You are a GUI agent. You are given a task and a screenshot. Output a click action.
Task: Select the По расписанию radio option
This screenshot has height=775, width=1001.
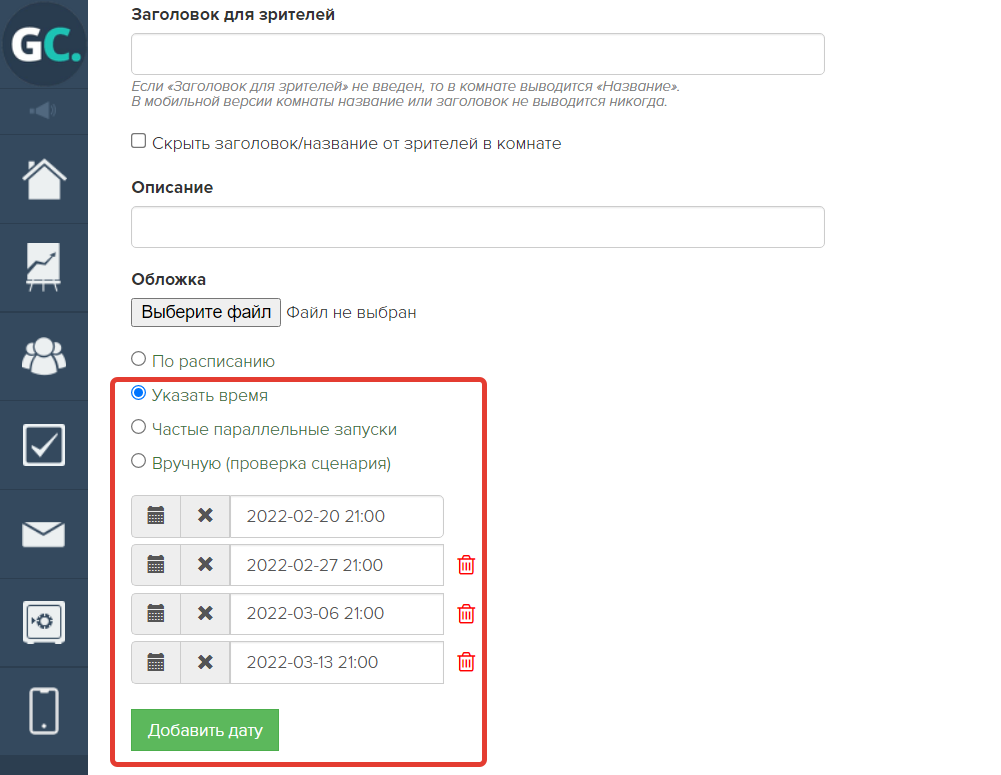(x=139, y=359)
